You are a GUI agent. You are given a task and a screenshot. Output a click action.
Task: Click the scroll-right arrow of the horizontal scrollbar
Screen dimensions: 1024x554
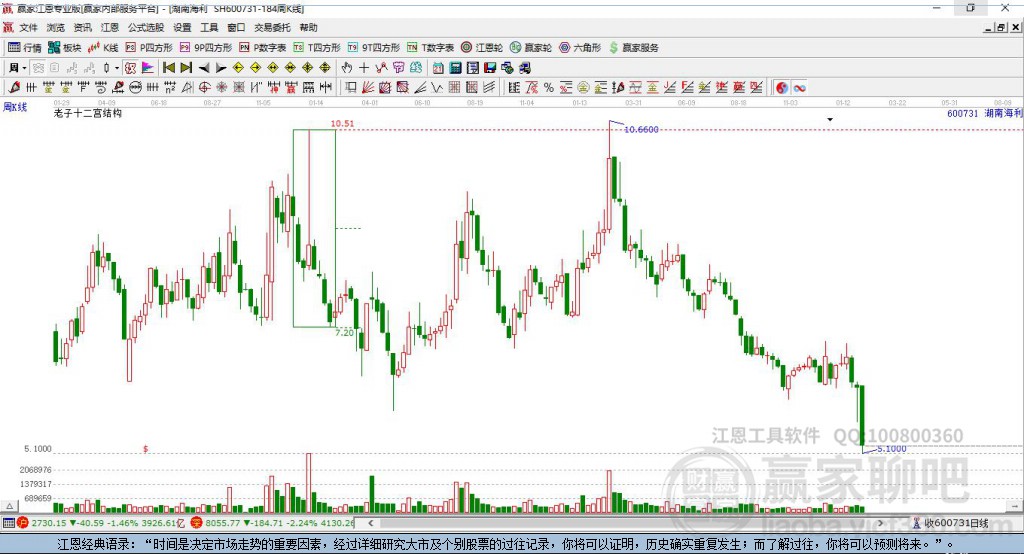[x=880, y=523]
